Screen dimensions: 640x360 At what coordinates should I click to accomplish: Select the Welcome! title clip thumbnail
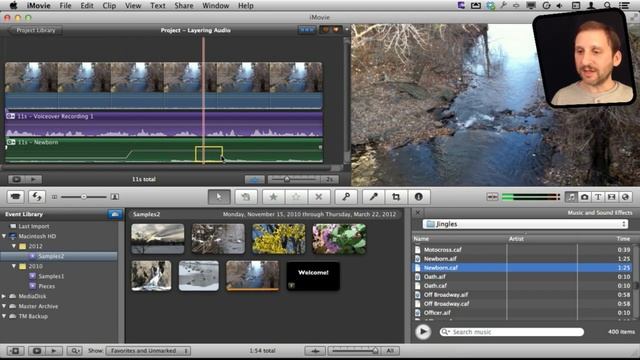[313, 276]
